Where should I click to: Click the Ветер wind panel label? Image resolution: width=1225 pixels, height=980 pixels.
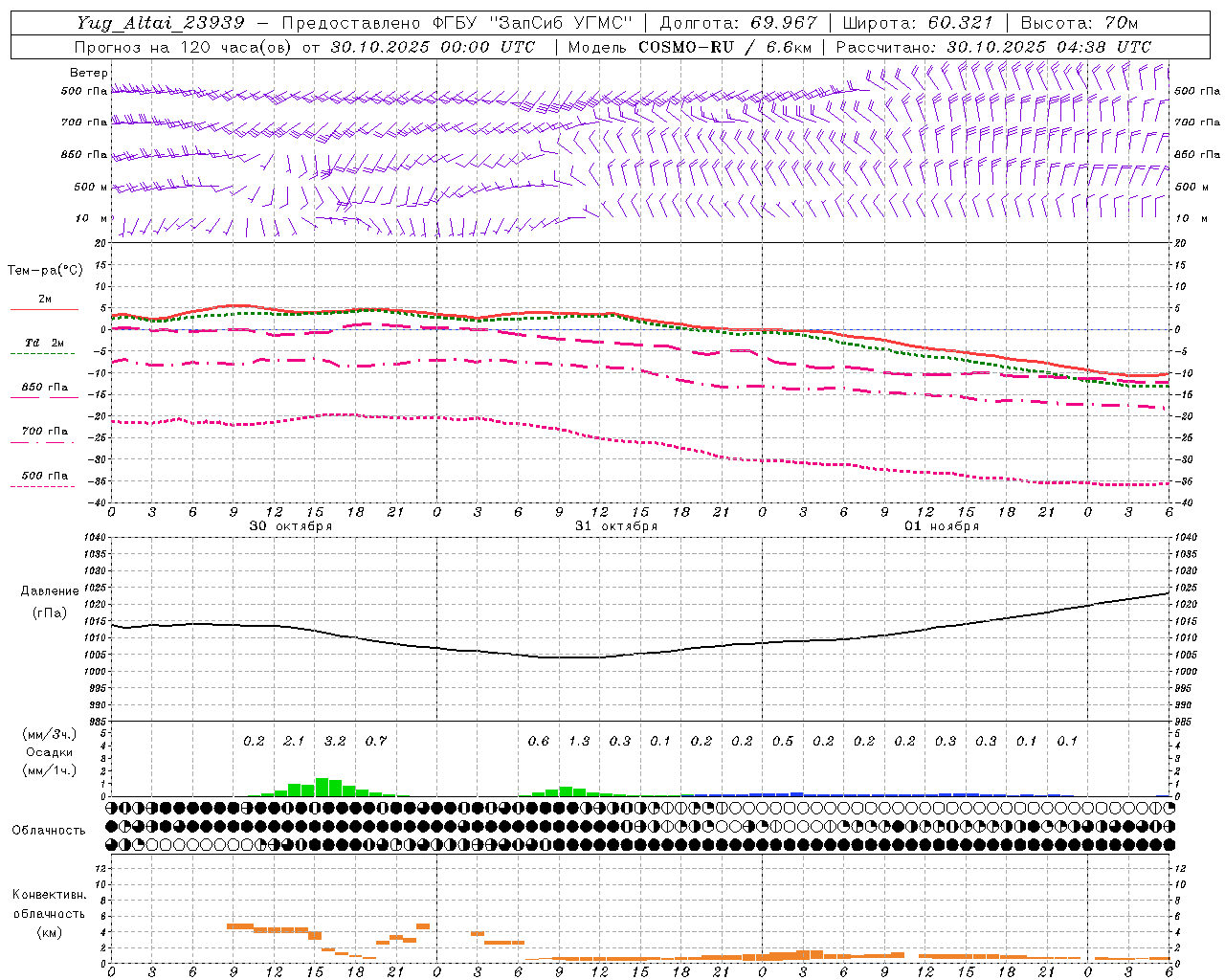(89, 73)
